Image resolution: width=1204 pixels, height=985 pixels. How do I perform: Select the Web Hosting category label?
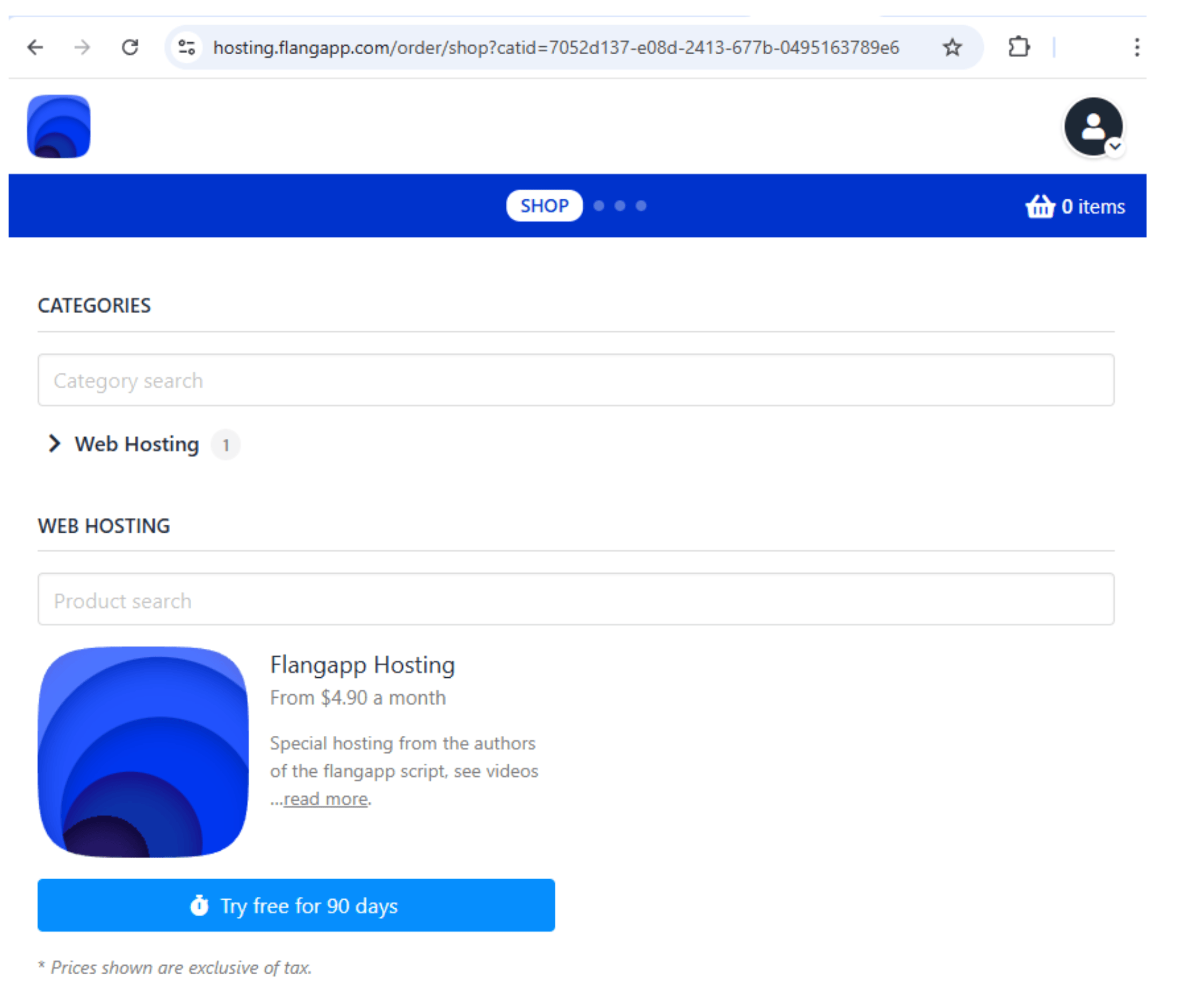click(137, 444)
